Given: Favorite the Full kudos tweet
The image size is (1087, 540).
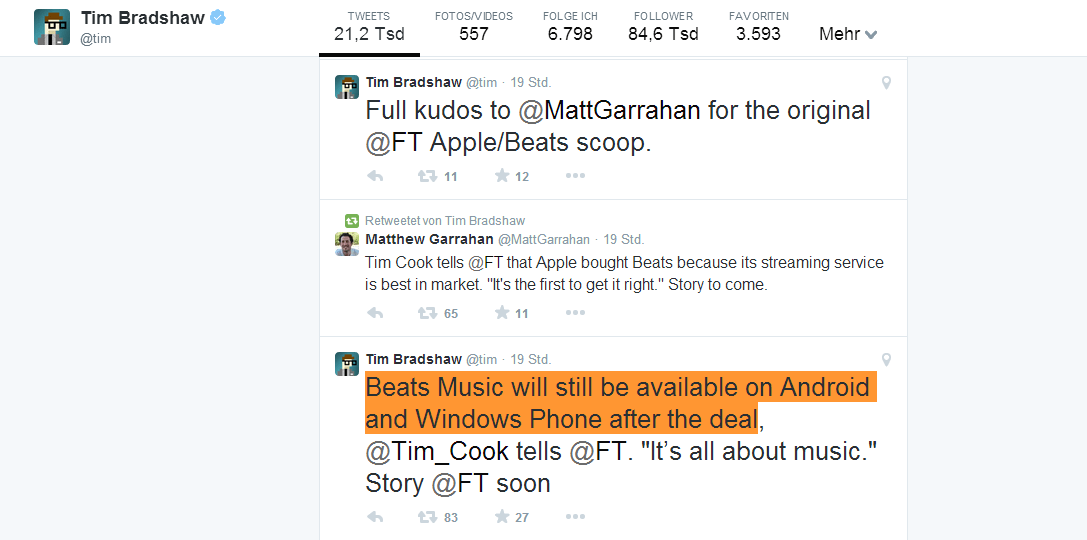Looking at the screenshot, I should (502, 176).
